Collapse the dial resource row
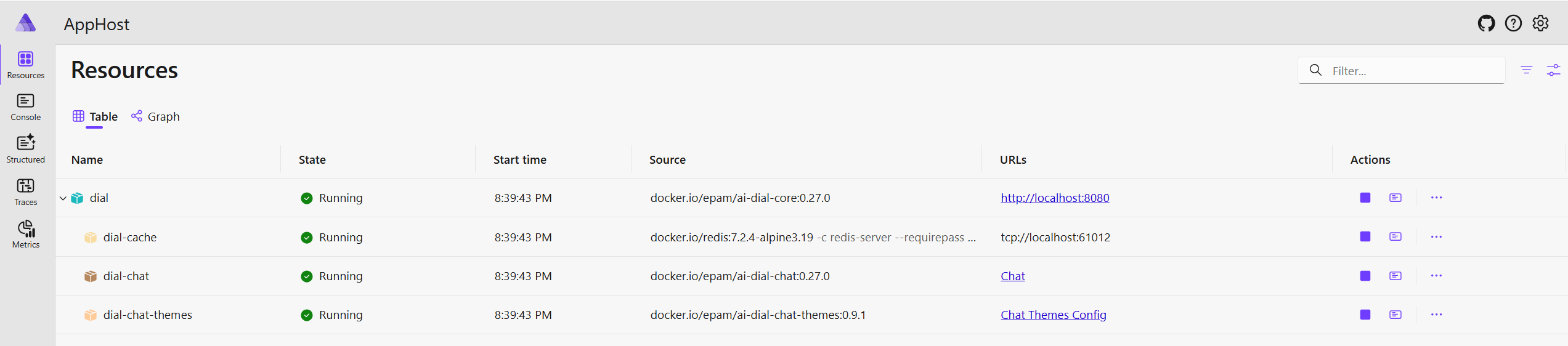Image resolution: width=1568 pixels, height=346 pixels. click(63, 198)
